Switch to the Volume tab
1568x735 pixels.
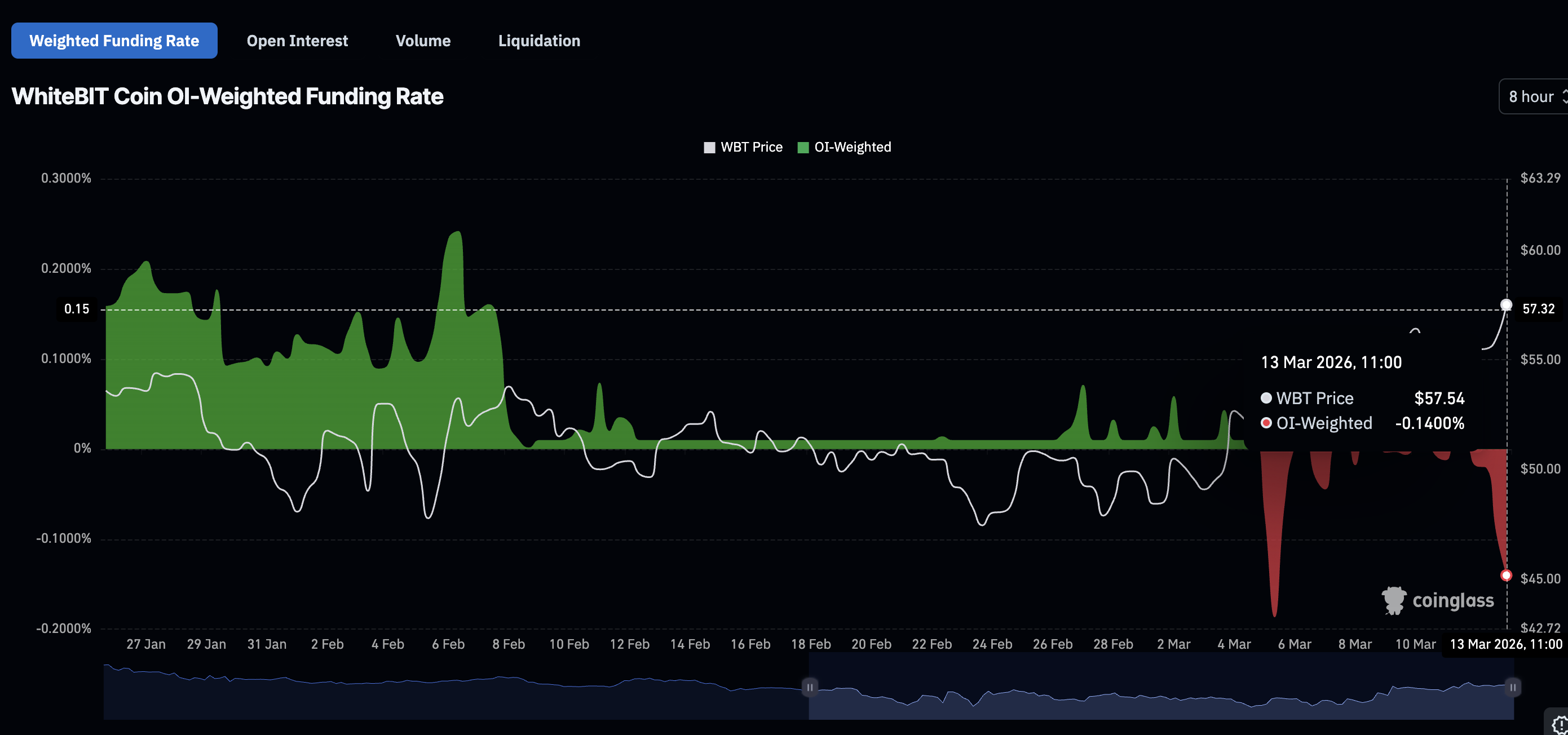pyautogui.click(x=423, y=41)
